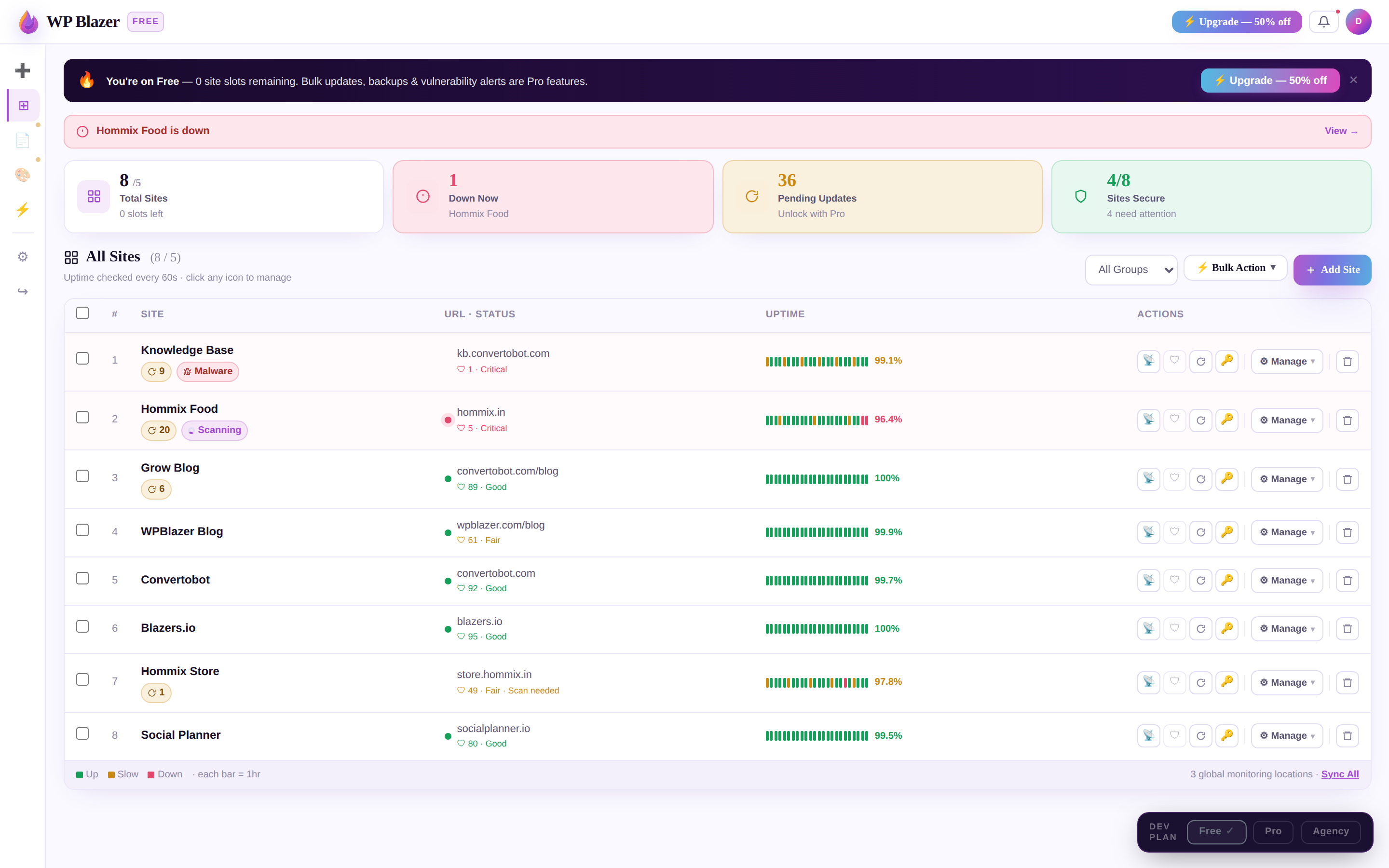This screenshot has width=1389, height=868.
Task: Click the Add Site button
Action: 1332,270
